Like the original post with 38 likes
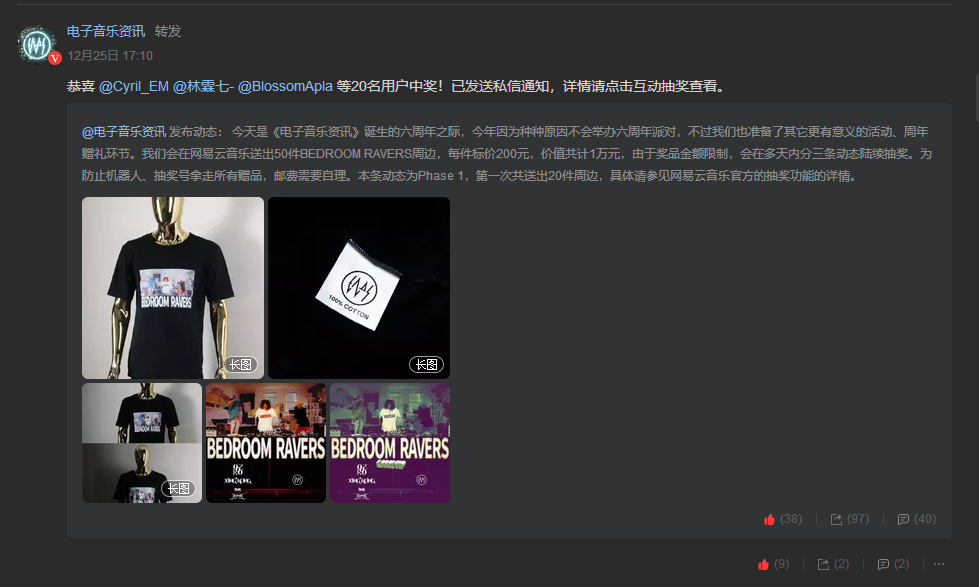 coord(782,519)
